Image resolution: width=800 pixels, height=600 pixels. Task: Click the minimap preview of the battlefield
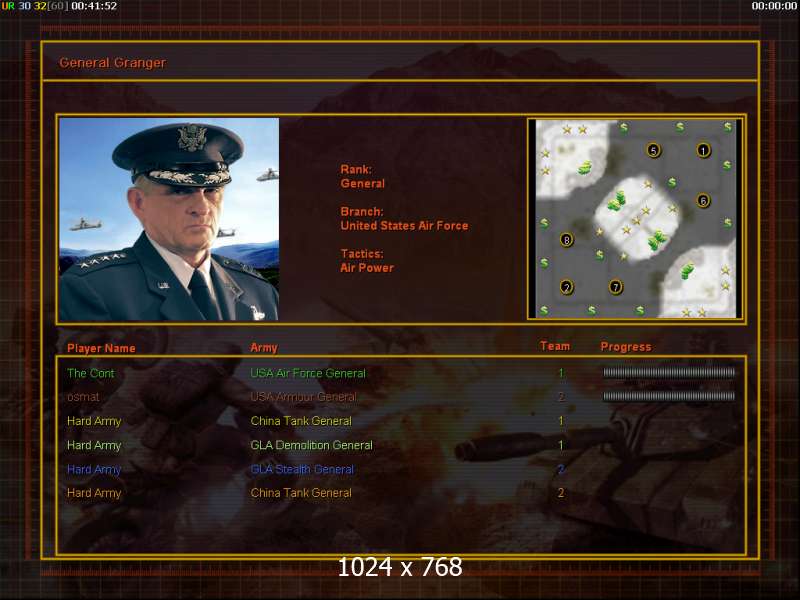[x=635, y=219]
